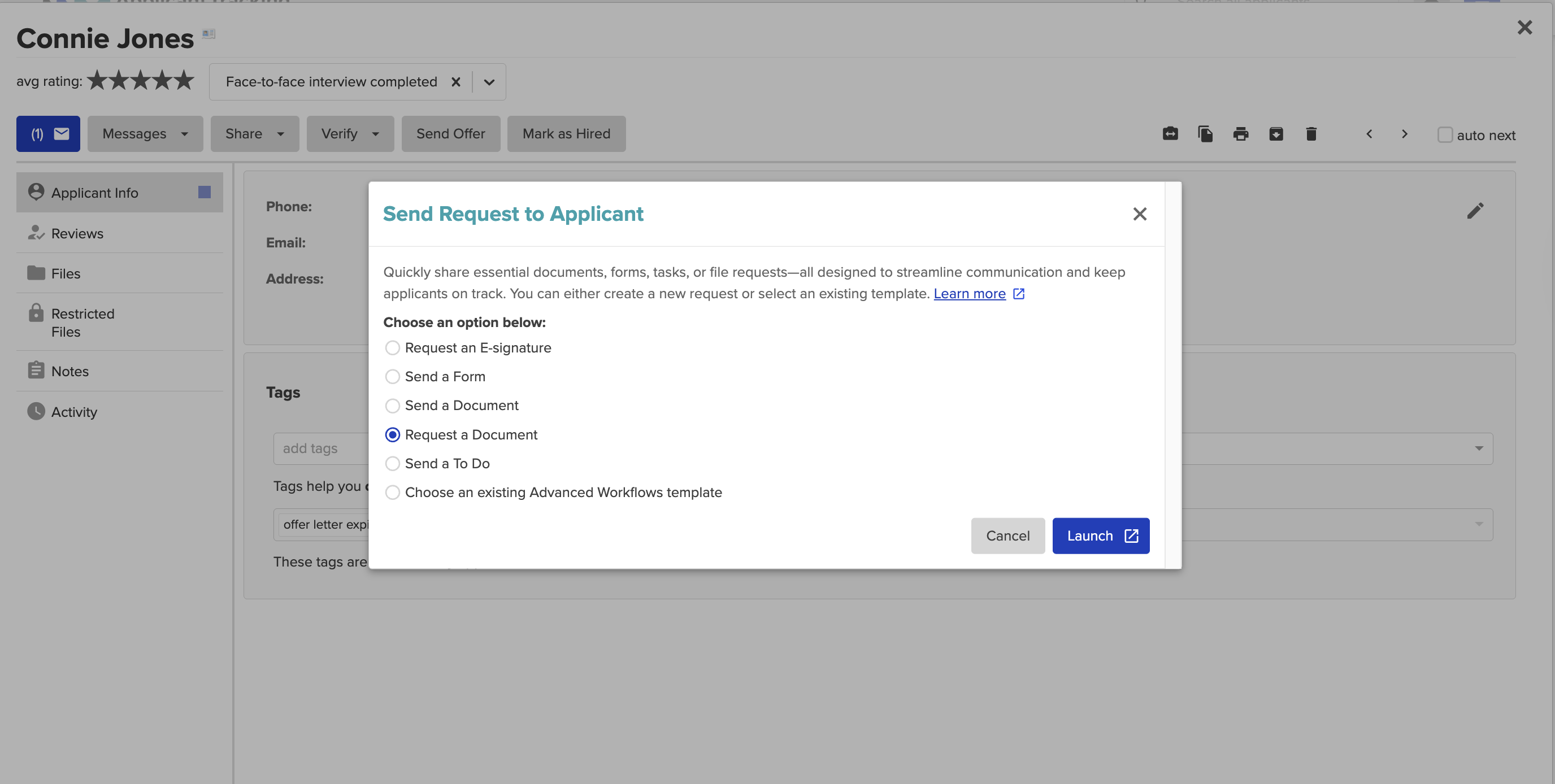Select Request an E-signature option
Viewport: 1555px width, 784px height.
coord(392,347)
